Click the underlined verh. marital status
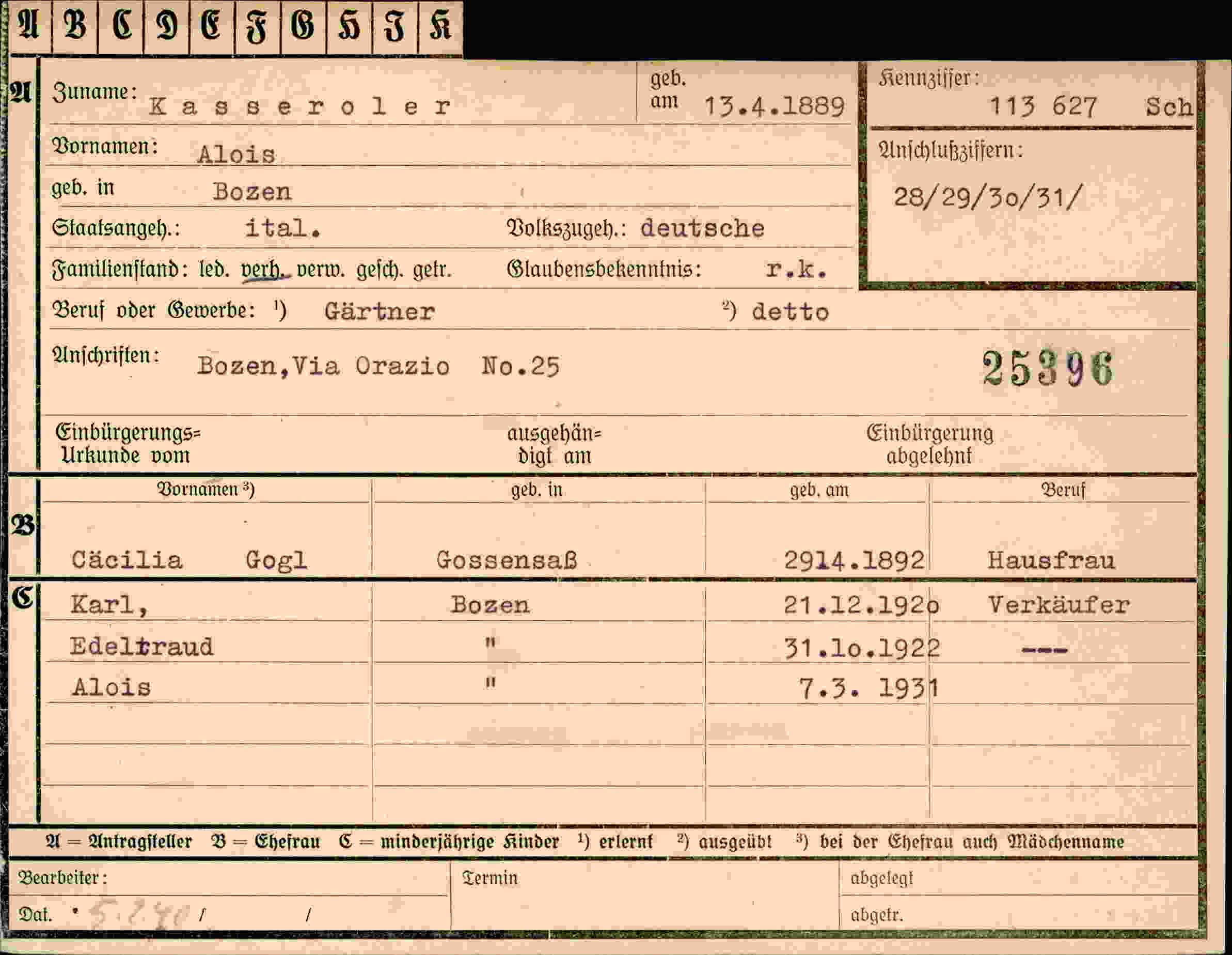The width and height of the screenshot is (1232, 955). click(x=264, y=270)
